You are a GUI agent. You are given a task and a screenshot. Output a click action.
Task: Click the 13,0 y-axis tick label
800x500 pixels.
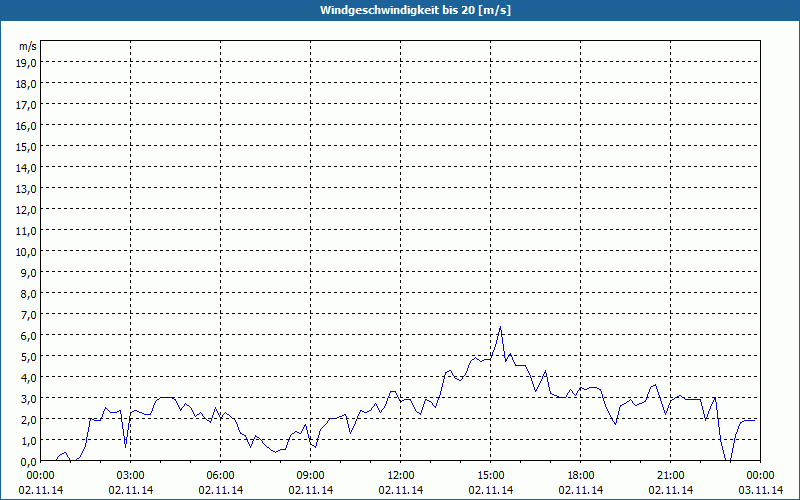coord(26,188)
